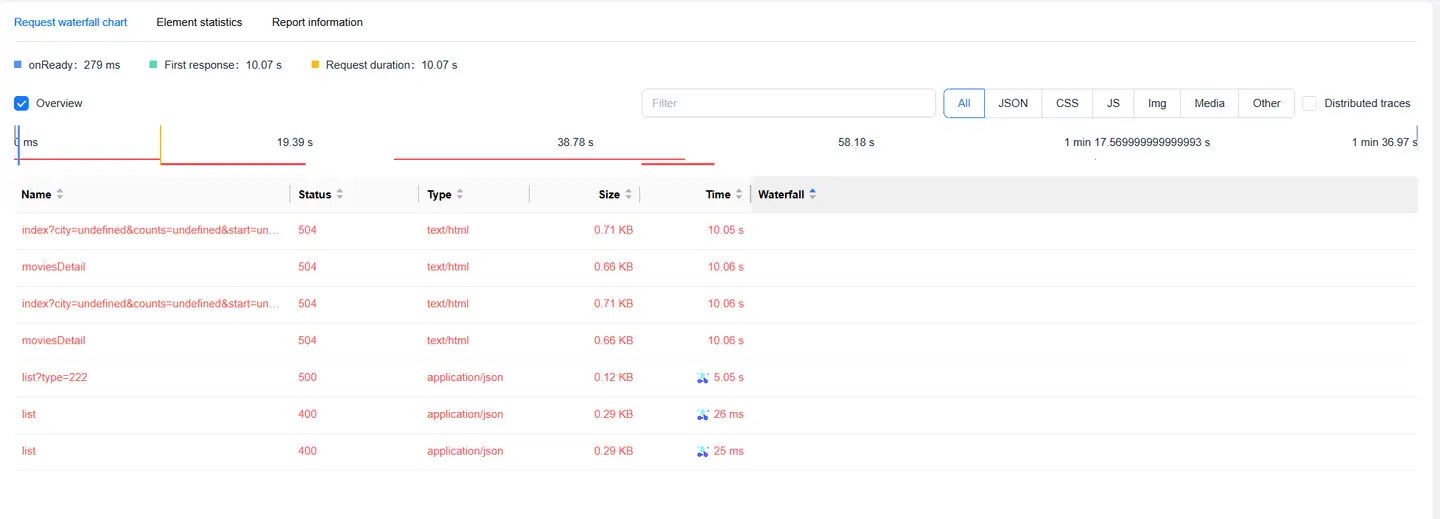The image size is (1440, 519).
Task: Switch to Element statistics tab
Action: click(199, 22)
